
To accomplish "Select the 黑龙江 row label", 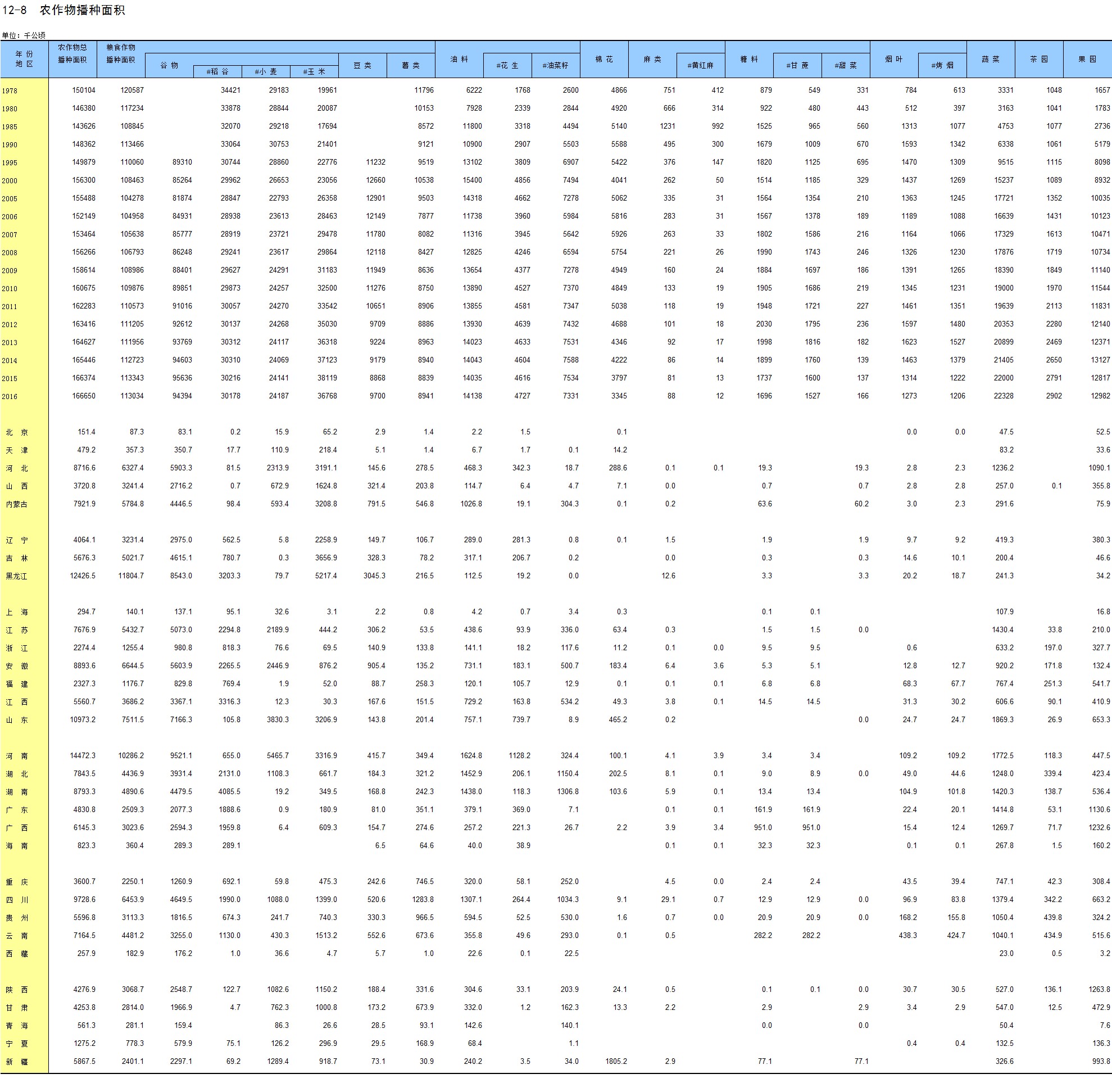I will [x=17, y=577].
